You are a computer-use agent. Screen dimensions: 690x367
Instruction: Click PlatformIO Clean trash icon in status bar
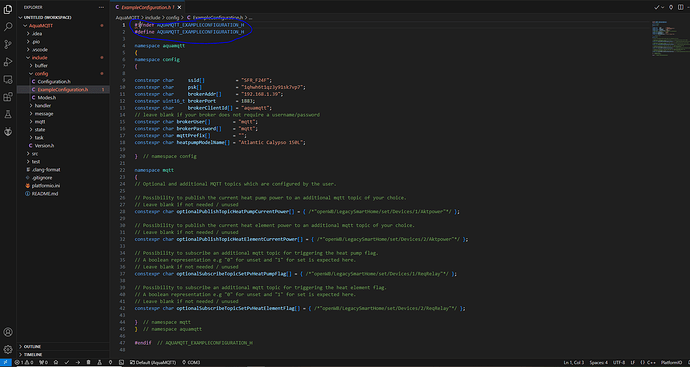point(88,363)
